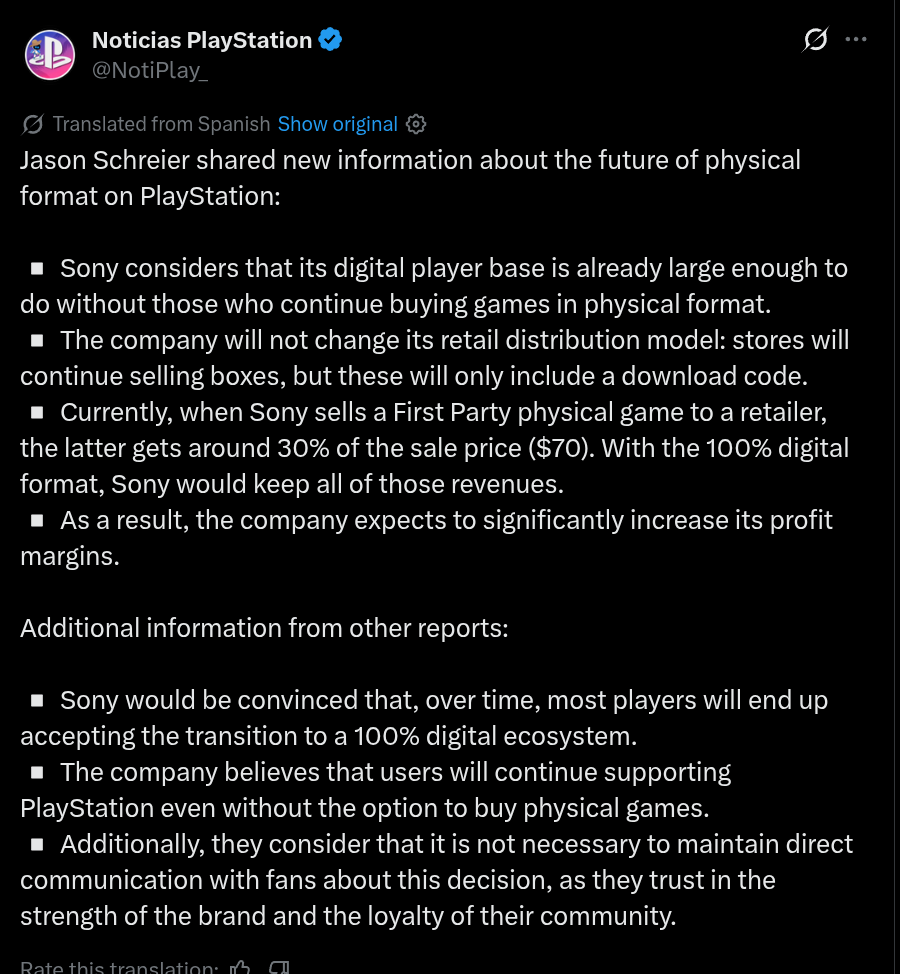Rate the translation with thumbs down
Screen dimensions: 900x974
pos(279,967)
